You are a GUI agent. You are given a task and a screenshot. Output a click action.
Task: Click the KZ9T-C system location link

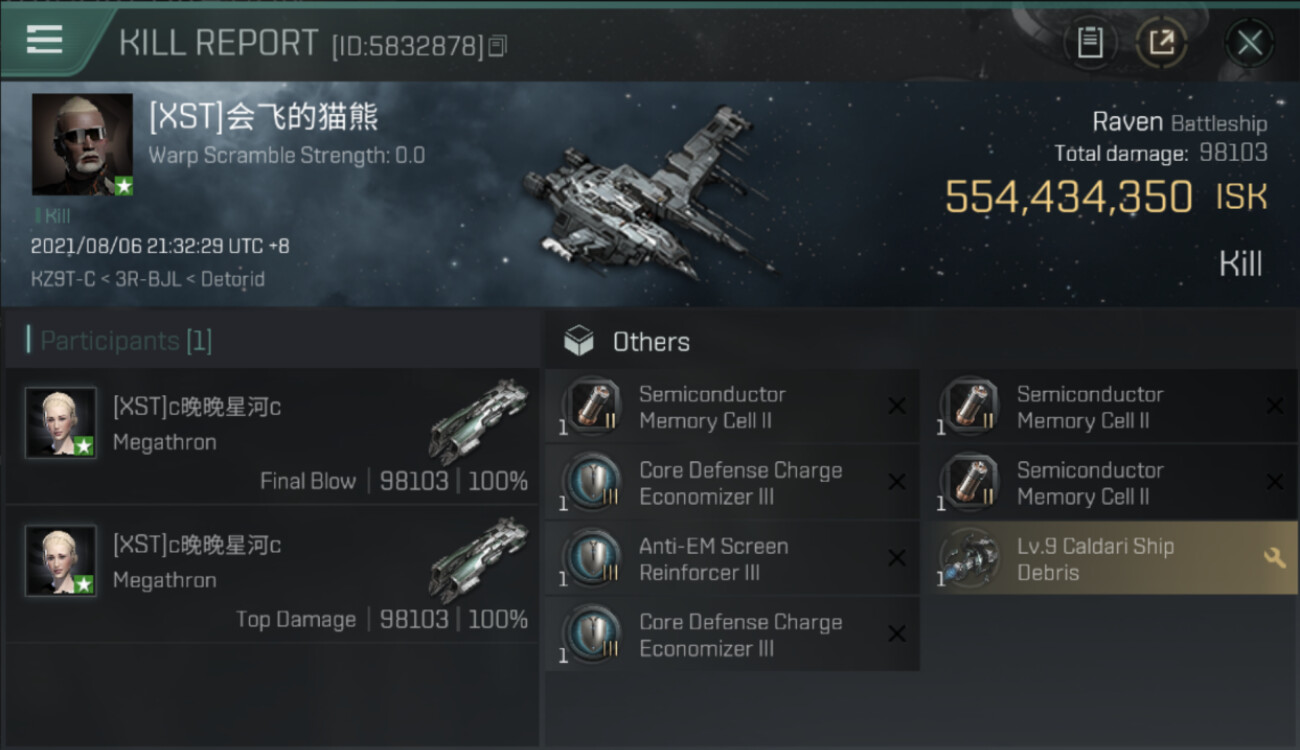tap(62, 279)
